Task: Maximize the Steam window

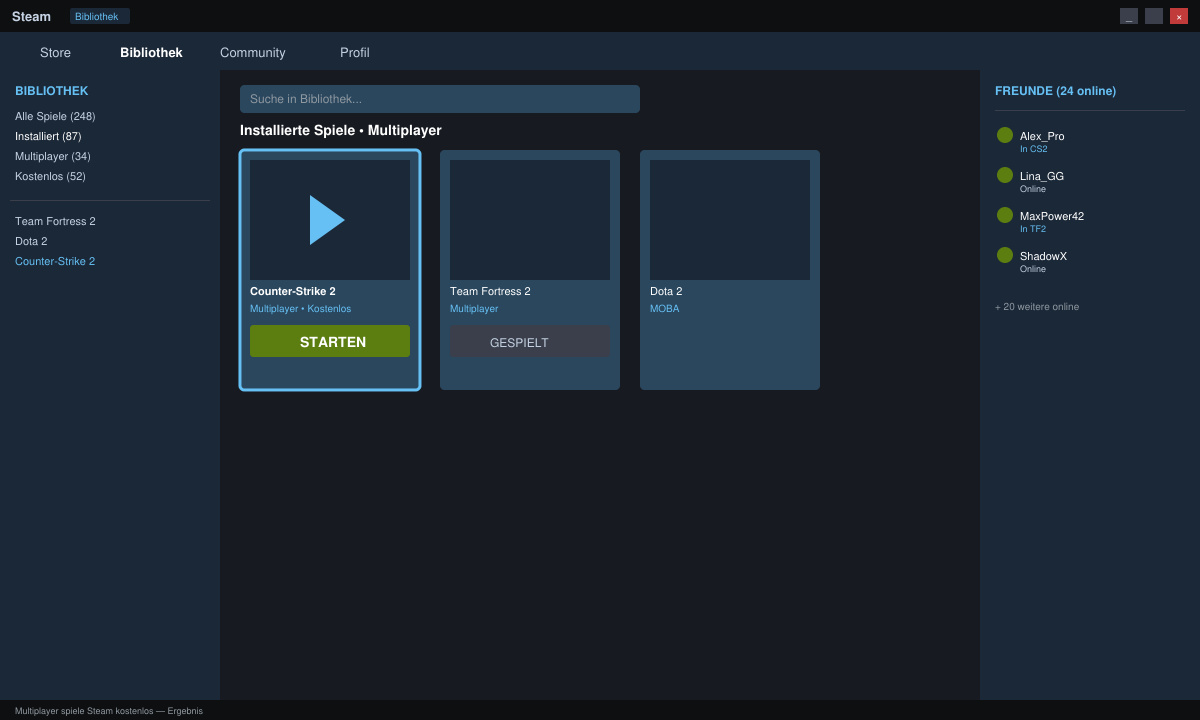Action: [1154, 16]
